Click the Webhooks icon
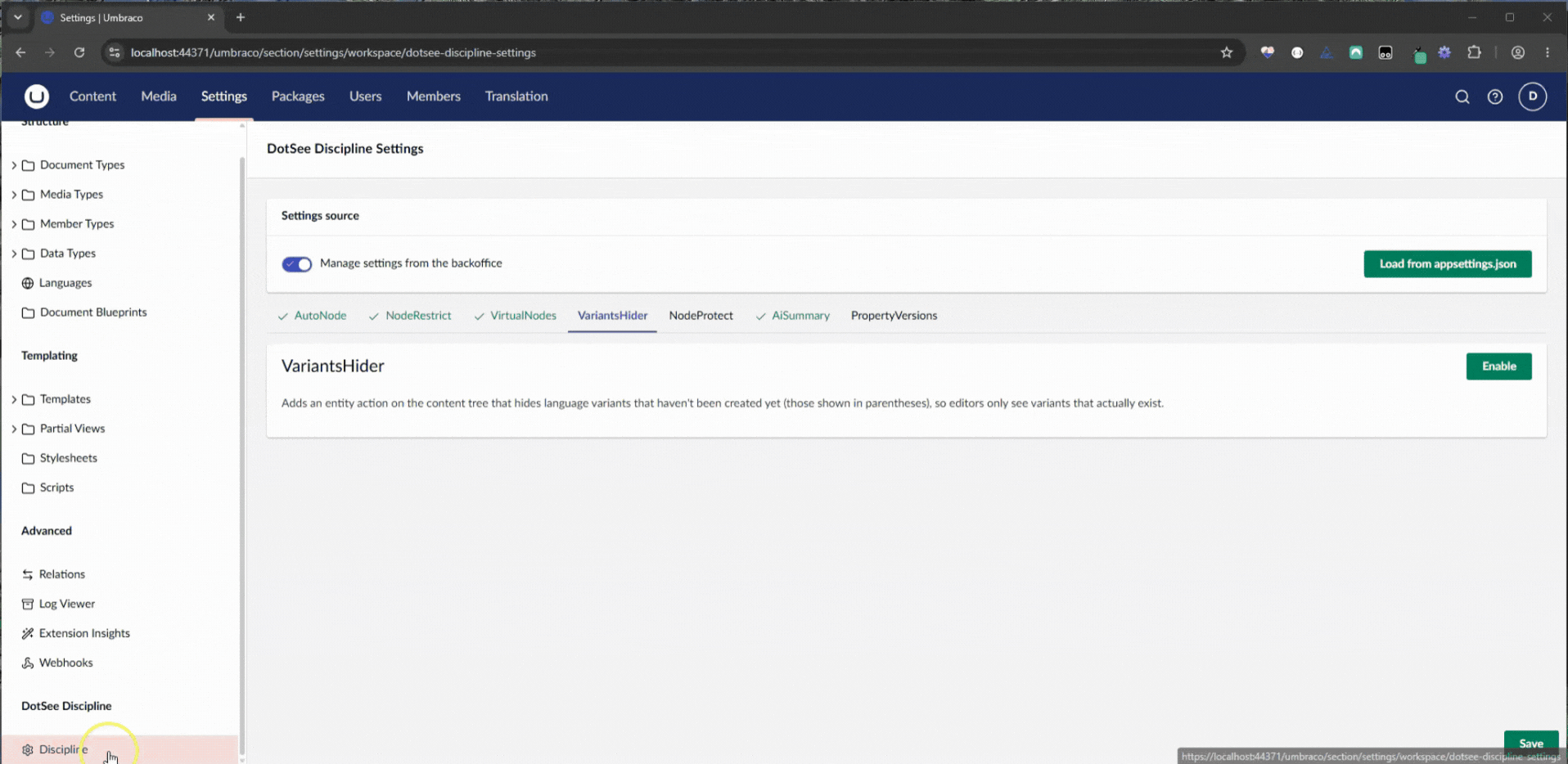Viewport: 1568px width, 764px height. pos(28,663)
